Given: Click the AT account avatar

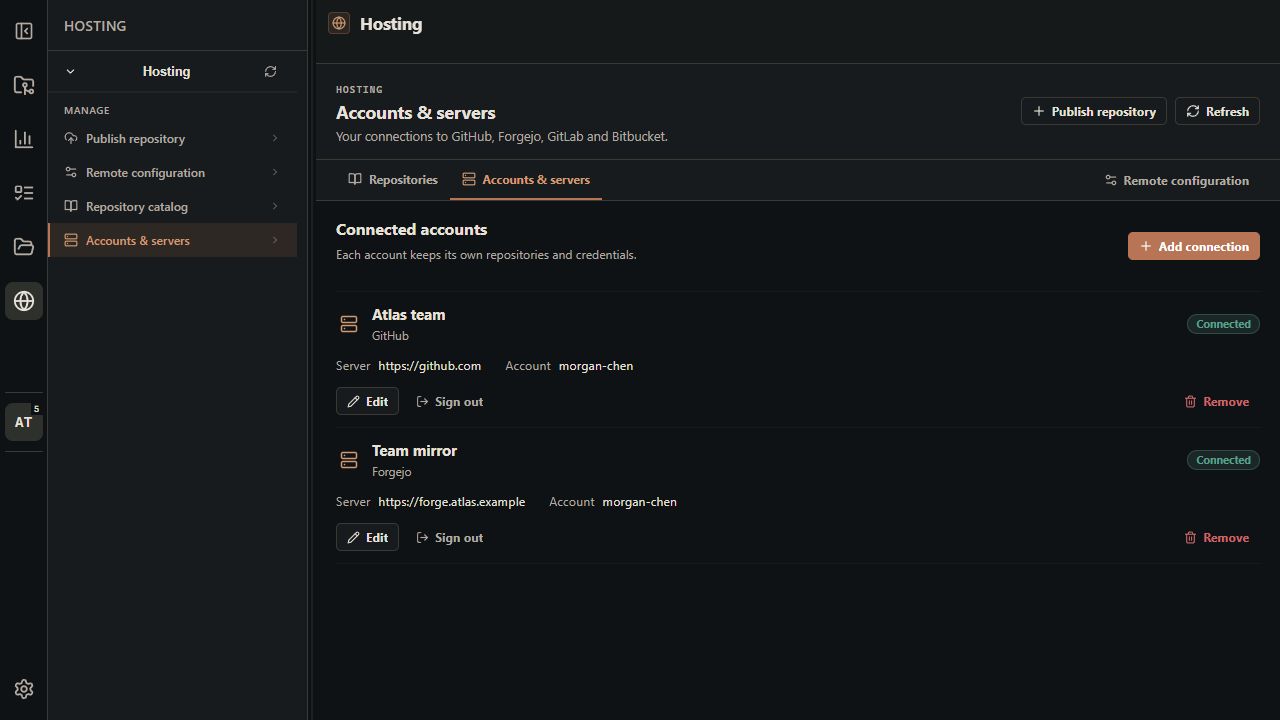Looking at the screenshot, I should pyautogui.click(x=24, y=422).
